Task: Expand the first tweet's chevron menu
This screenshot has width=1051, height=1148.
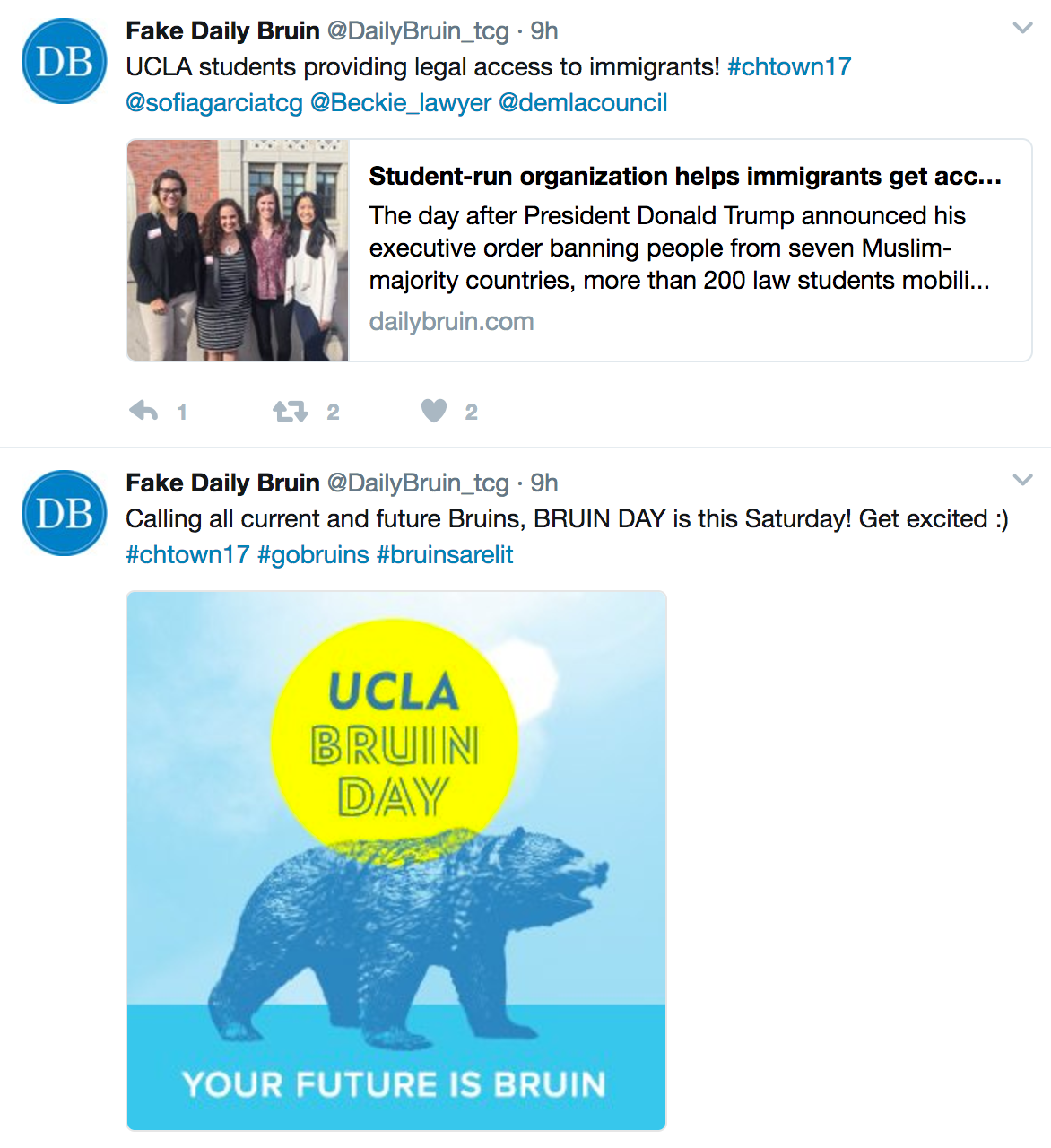Action: pos(1021,29)
